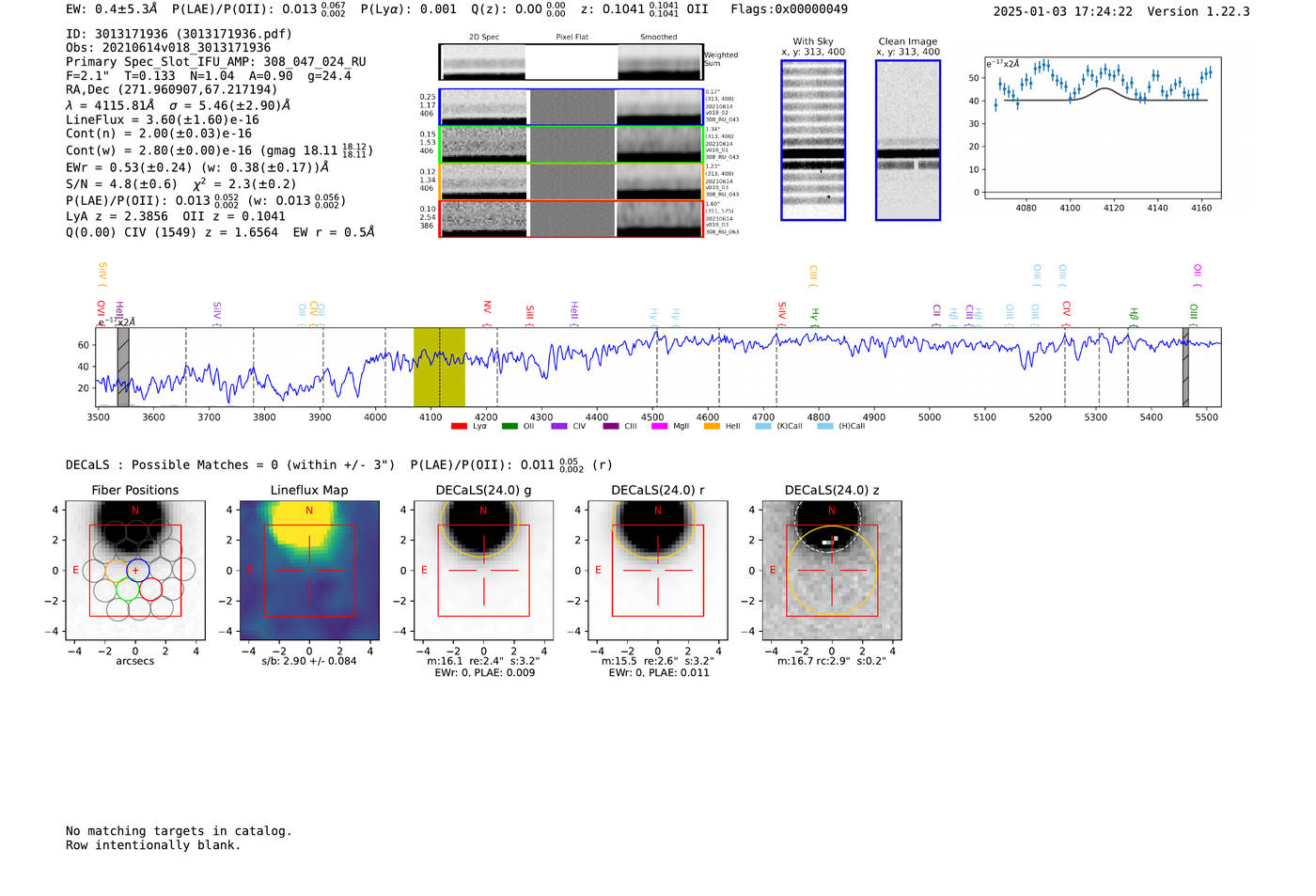The width and height of the screenshot is (1316, 896).
Task: Click the 'Q(0.00) CIV (1549) z = 1.6564' line
Action: (172, 232)
